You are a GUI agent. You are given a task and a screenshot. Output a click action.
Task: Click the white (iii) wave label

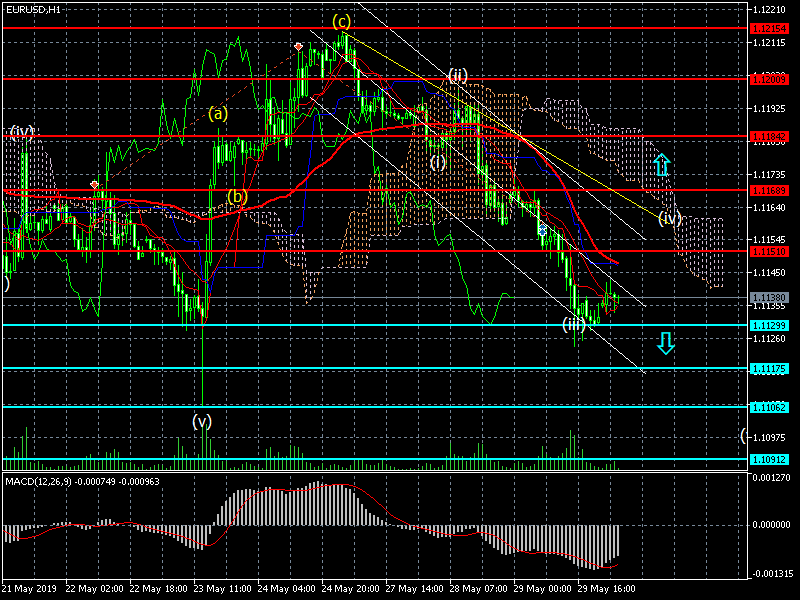[x=574, y=324]
